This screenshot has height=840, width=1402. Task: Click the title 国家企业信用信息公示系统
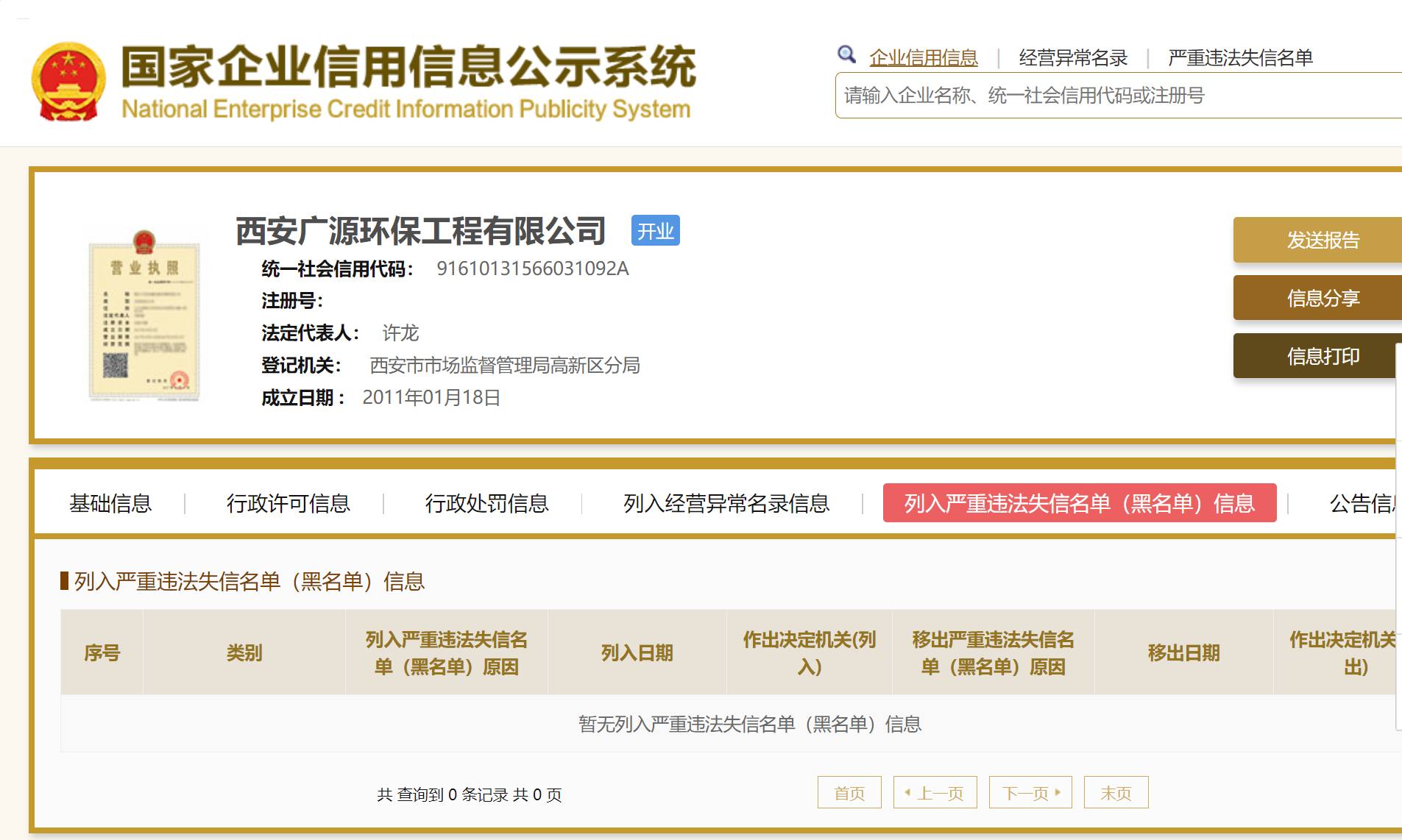click(x=408, y=67)
